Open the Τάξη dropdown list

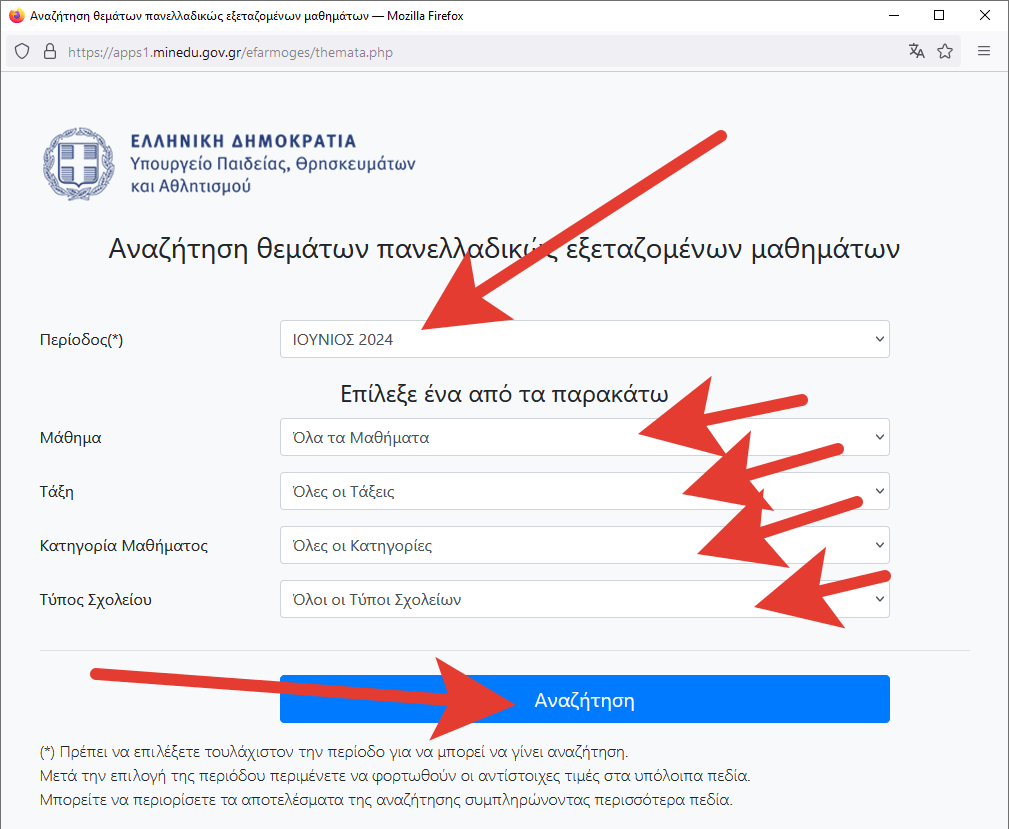click(584, 491)
